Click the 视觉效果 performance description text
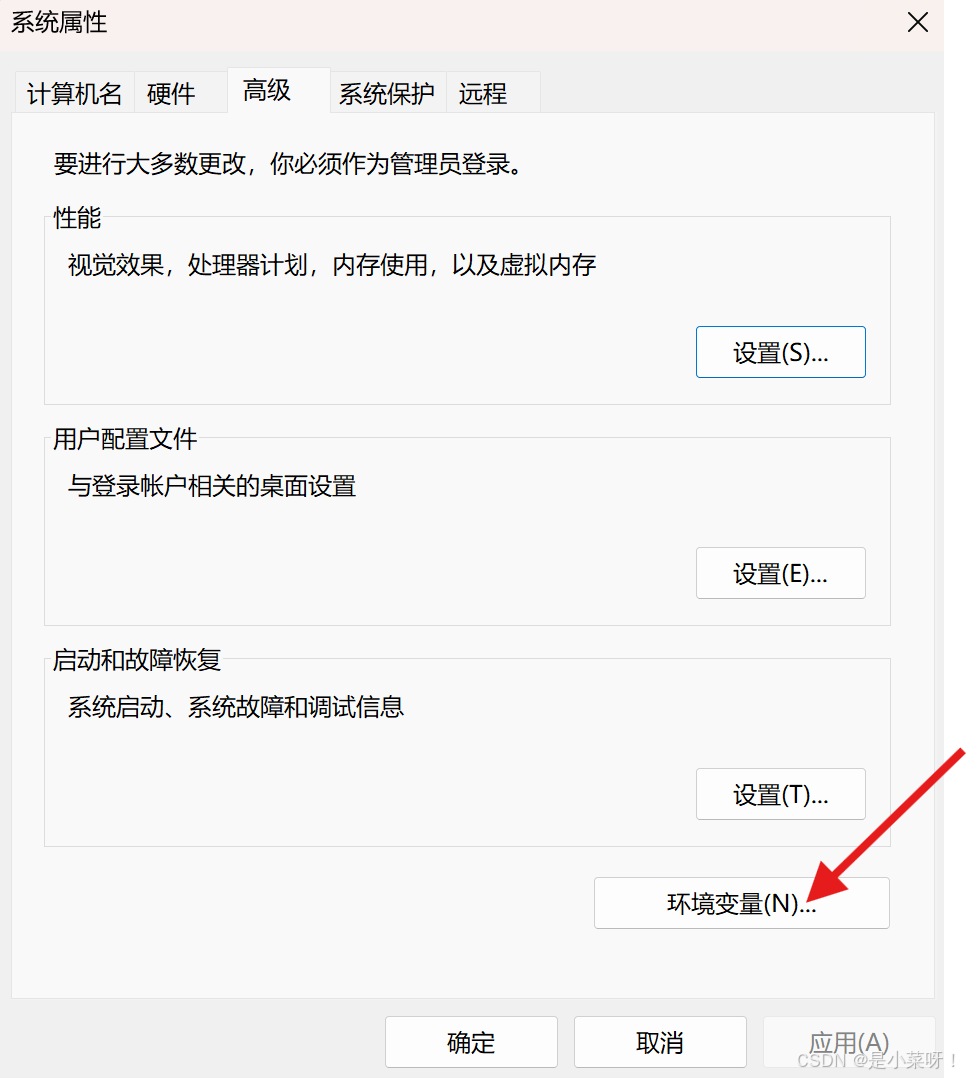The height and width of the screenshot is (1078, 966). tap(331, 265)
